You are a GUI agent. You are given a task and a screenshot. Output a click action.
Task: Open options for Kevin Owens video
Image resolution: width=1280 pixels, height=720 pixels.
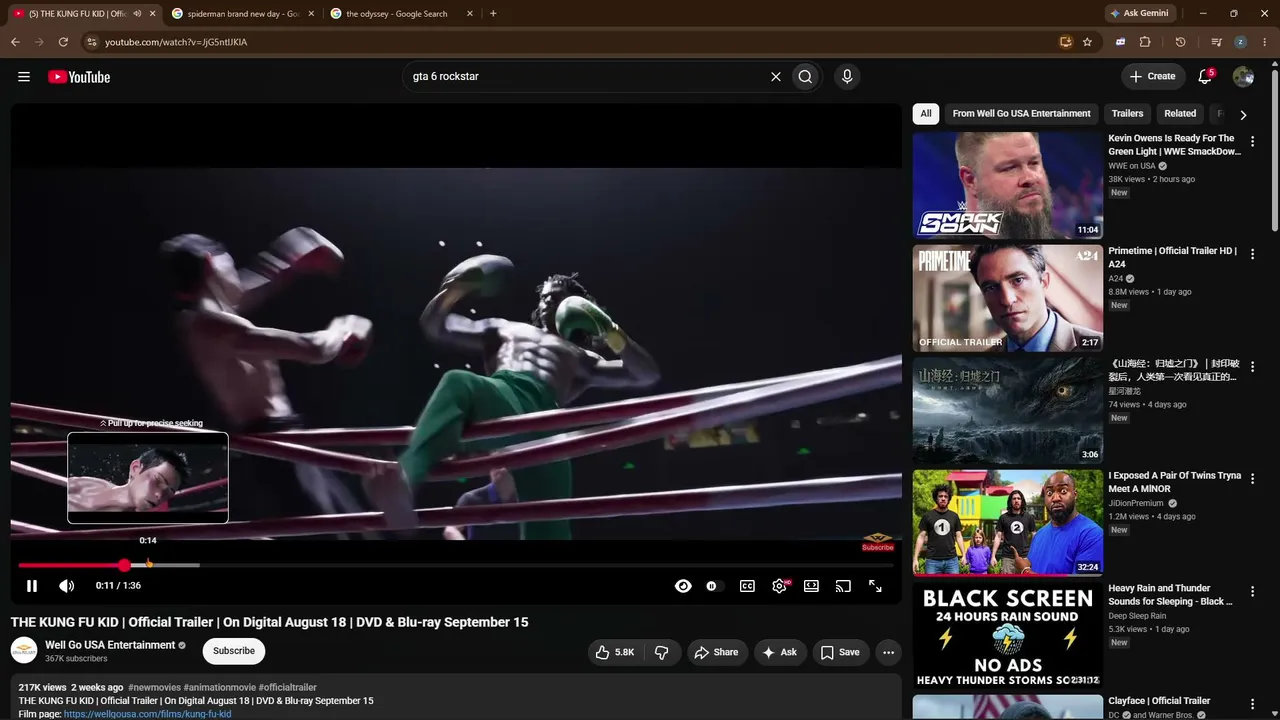pyautogui.click(x=1252, y=142)
